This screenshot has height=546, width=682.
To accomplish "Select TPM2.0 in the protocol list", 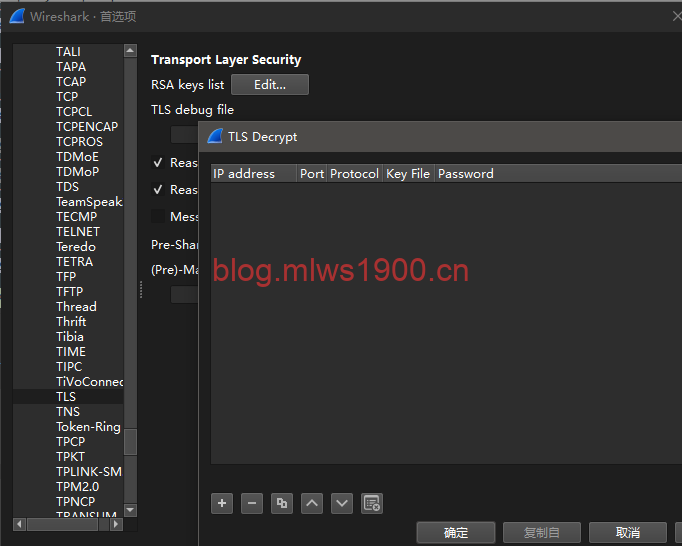I will (77, 487).
